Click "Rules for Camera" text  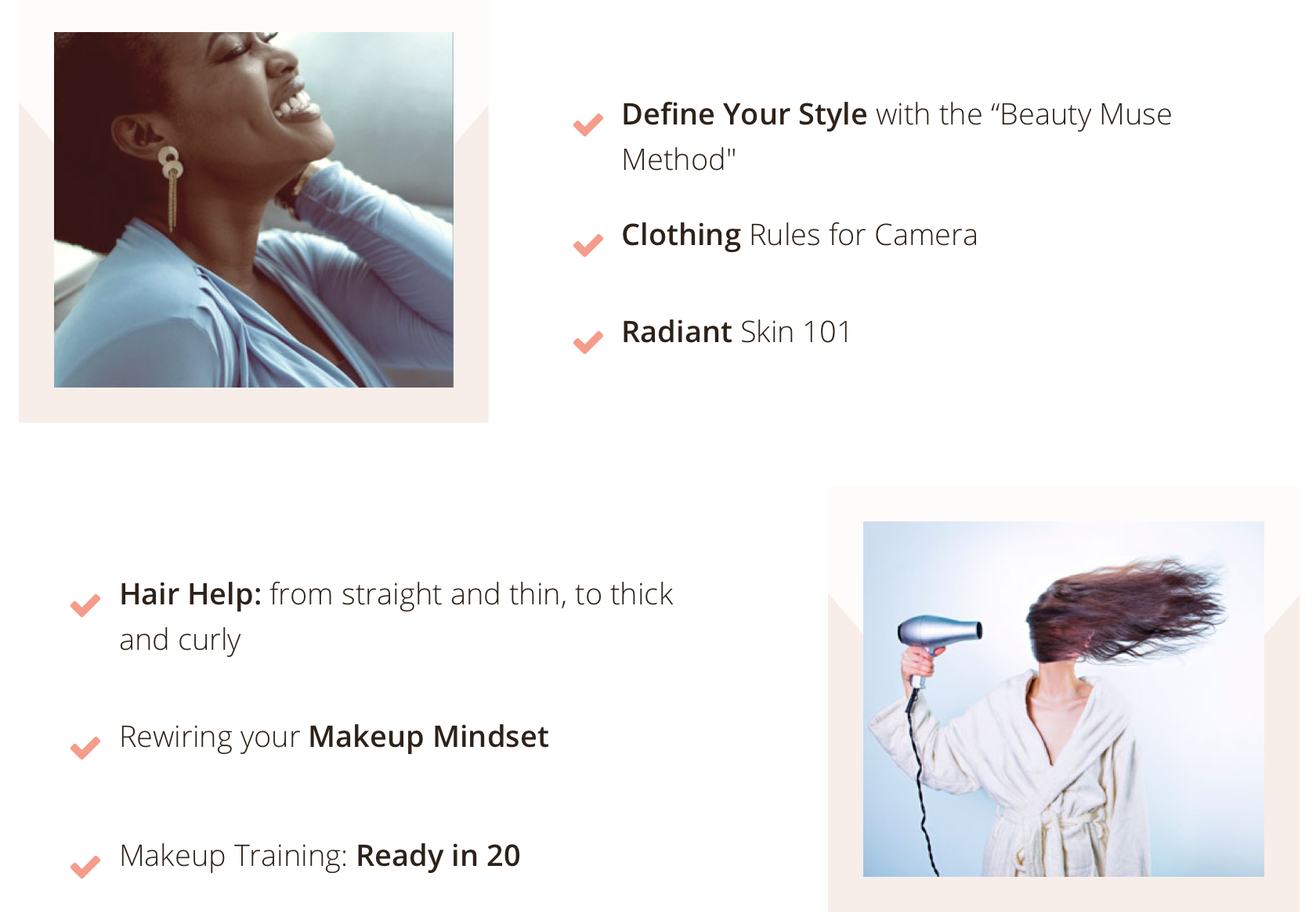pyautogui.click(x=863, y=235)
